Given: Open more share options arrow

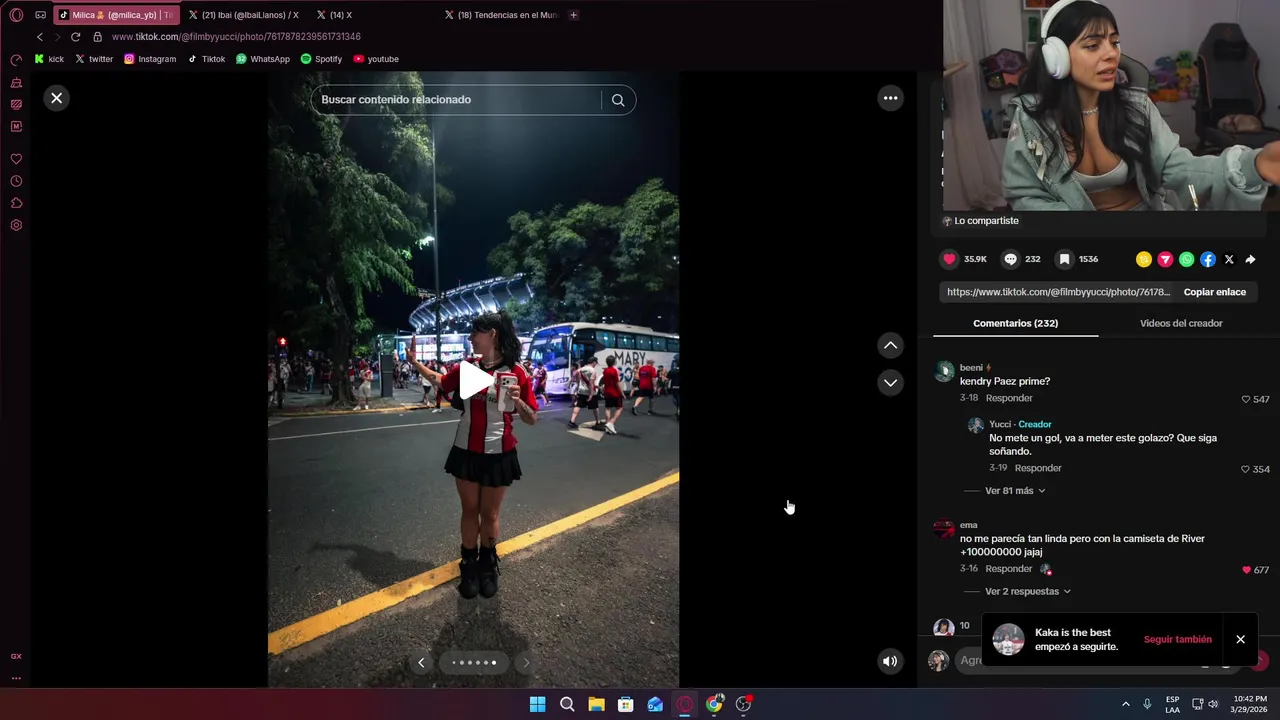Looking at the screenshot, I should pos(1250,259).
